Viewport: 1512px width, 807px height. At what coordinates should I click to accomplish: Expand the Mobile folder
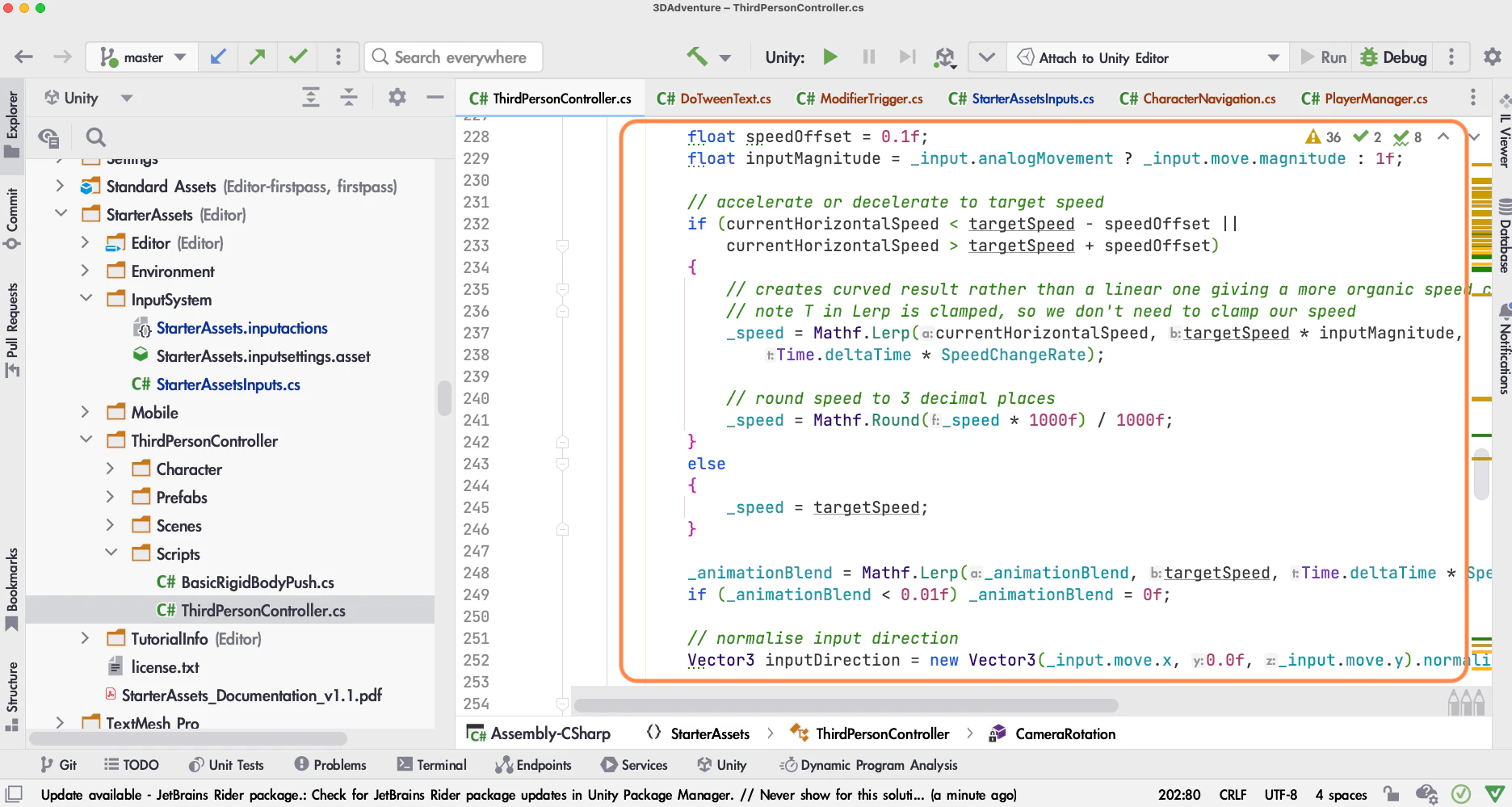click(86, 412)
